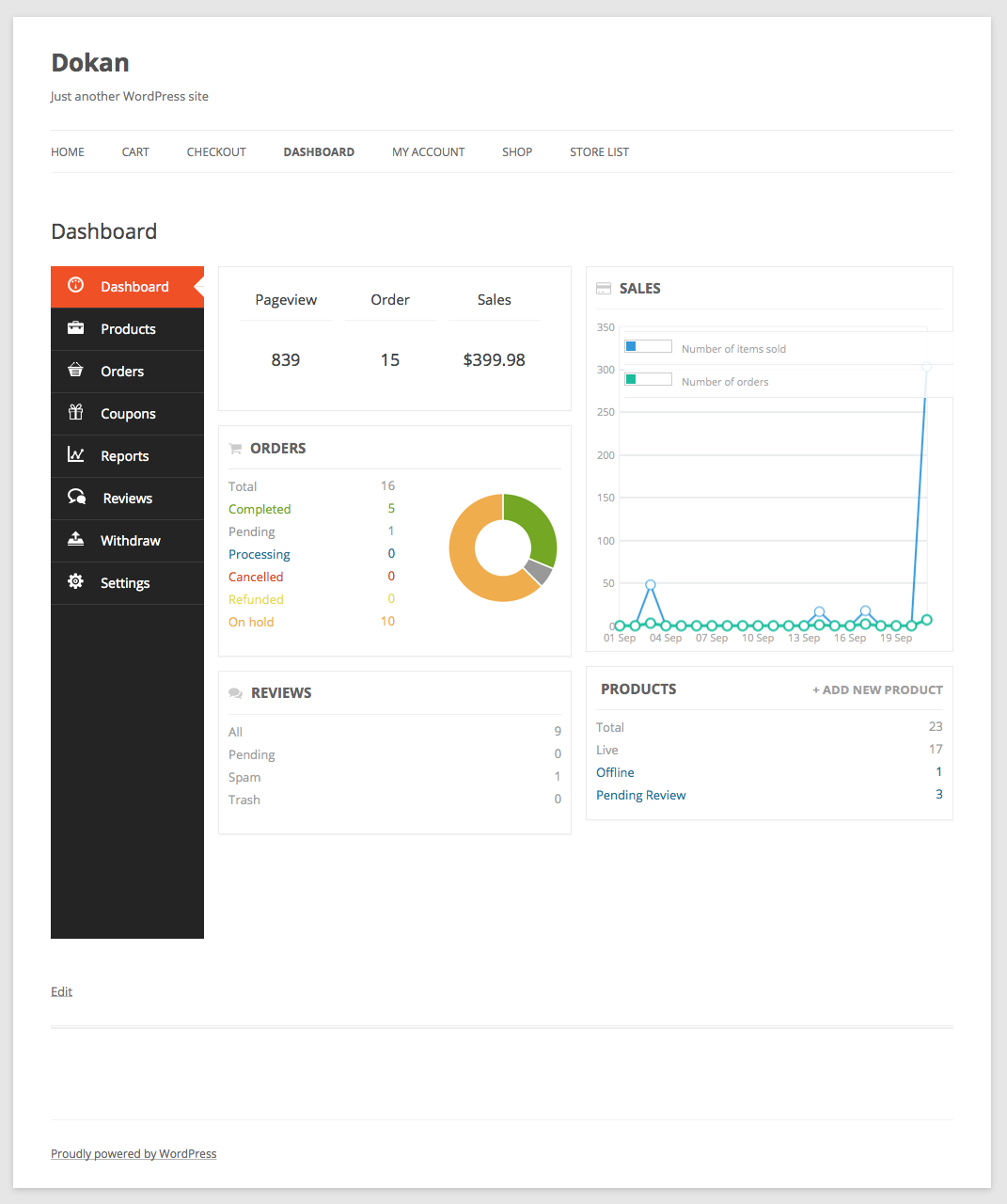This screenshot has height=1204, width=1007.
Task: Open Orders section in sidebar
Action: [x=127, y=372]
